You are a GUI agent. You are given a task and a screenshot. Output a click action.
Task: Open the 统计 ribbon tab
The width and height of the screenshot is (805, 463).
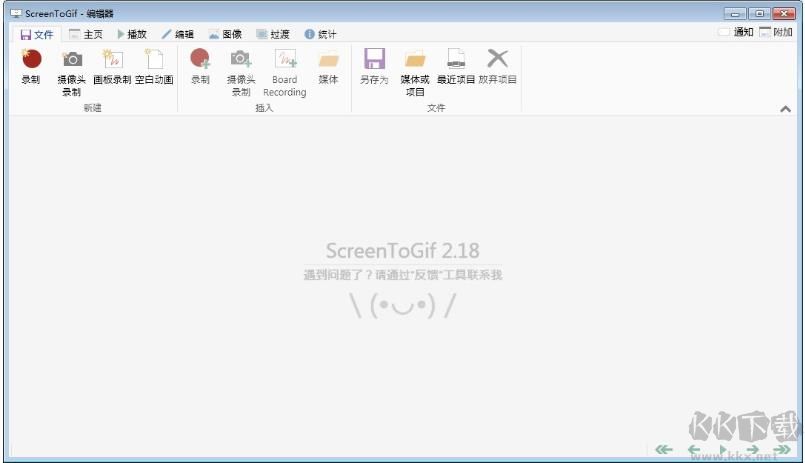(x=320, y=34)
